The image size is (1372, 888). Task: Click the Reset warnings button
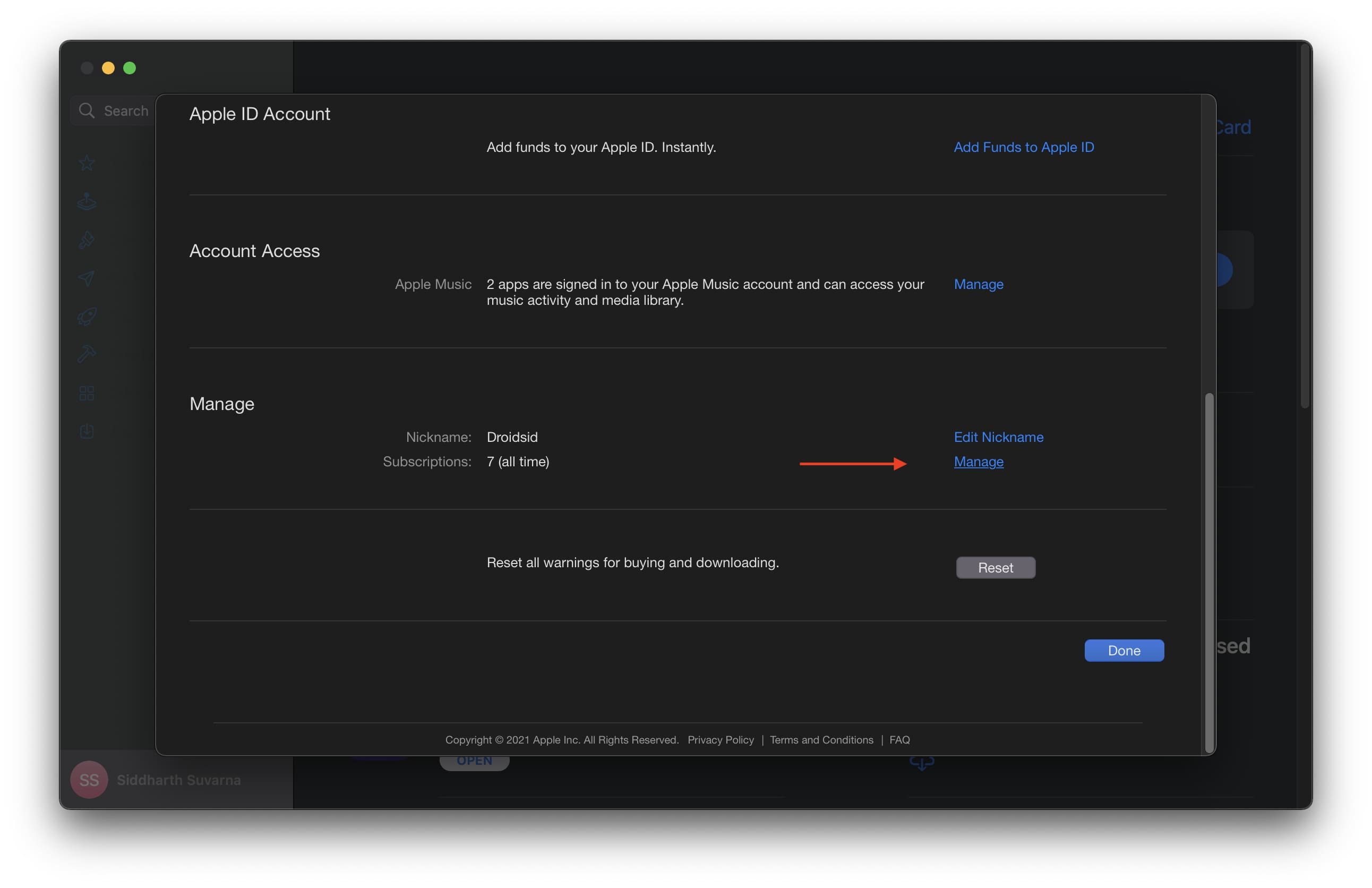coord(996,567)
